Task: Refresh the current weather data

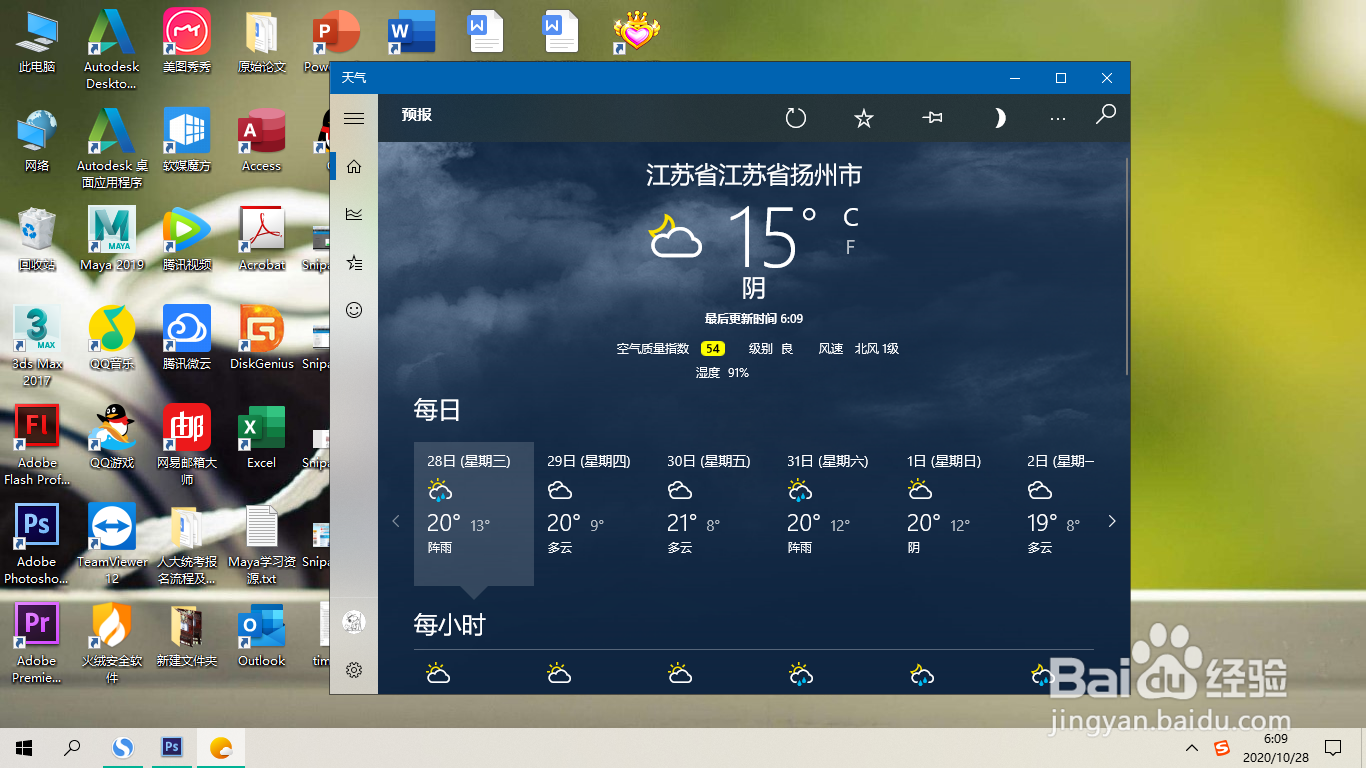Action: [x=795, y=117]
